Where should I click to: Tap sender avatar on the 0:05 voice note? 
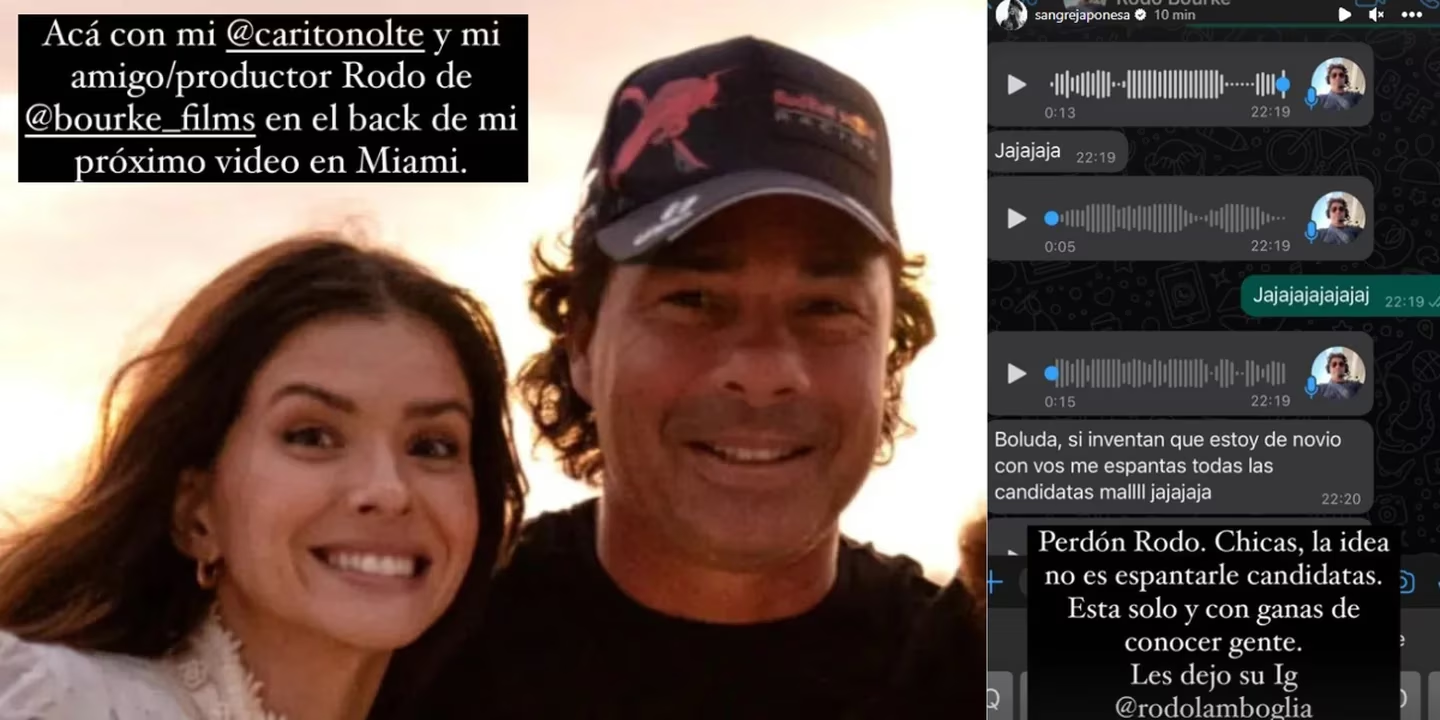(1338, 217)
